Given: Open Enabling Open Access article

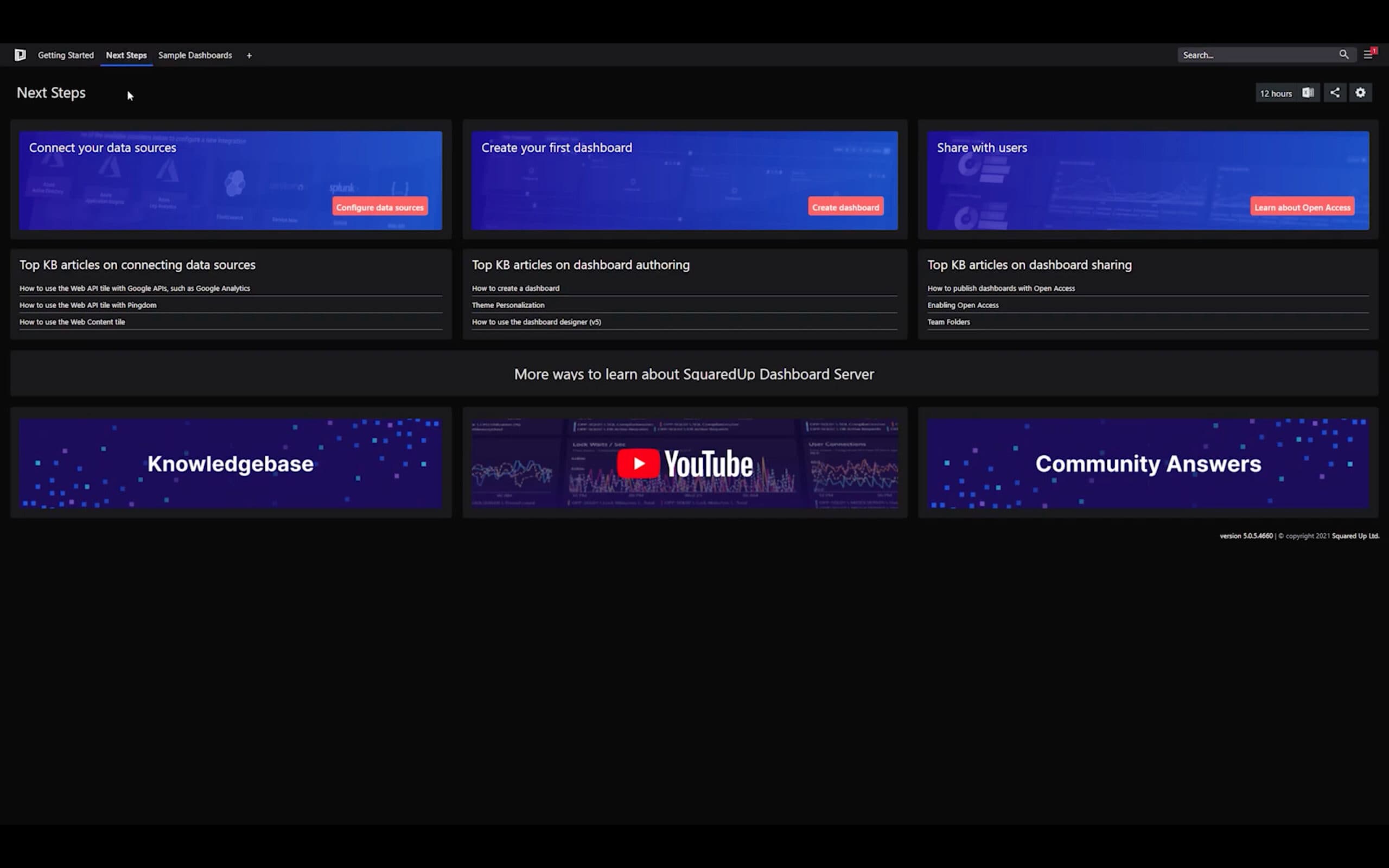Looking at the screenshot, I should 963,305.
